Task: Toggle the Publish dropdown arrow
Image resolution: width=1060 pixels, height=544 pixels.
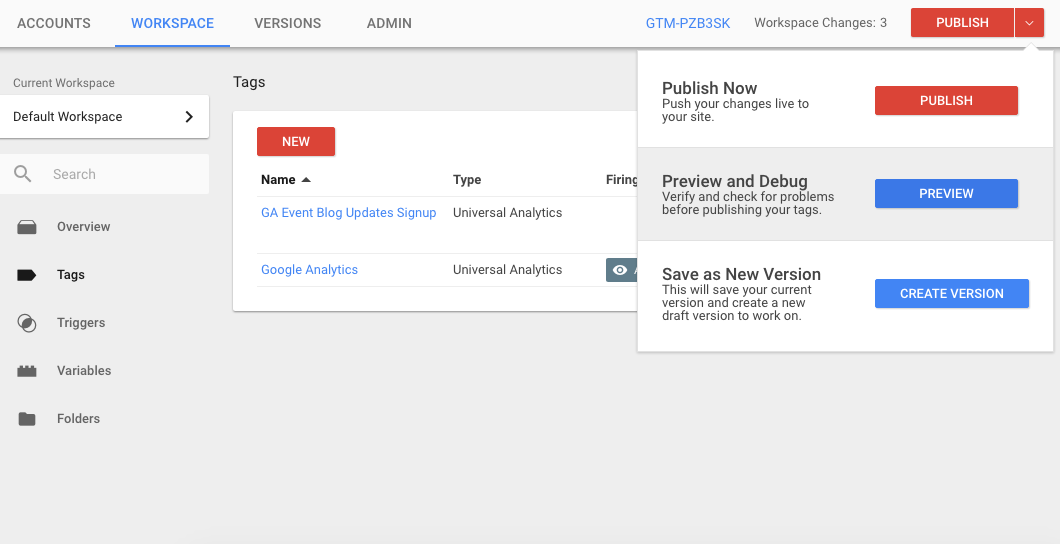Action: 1029,23
